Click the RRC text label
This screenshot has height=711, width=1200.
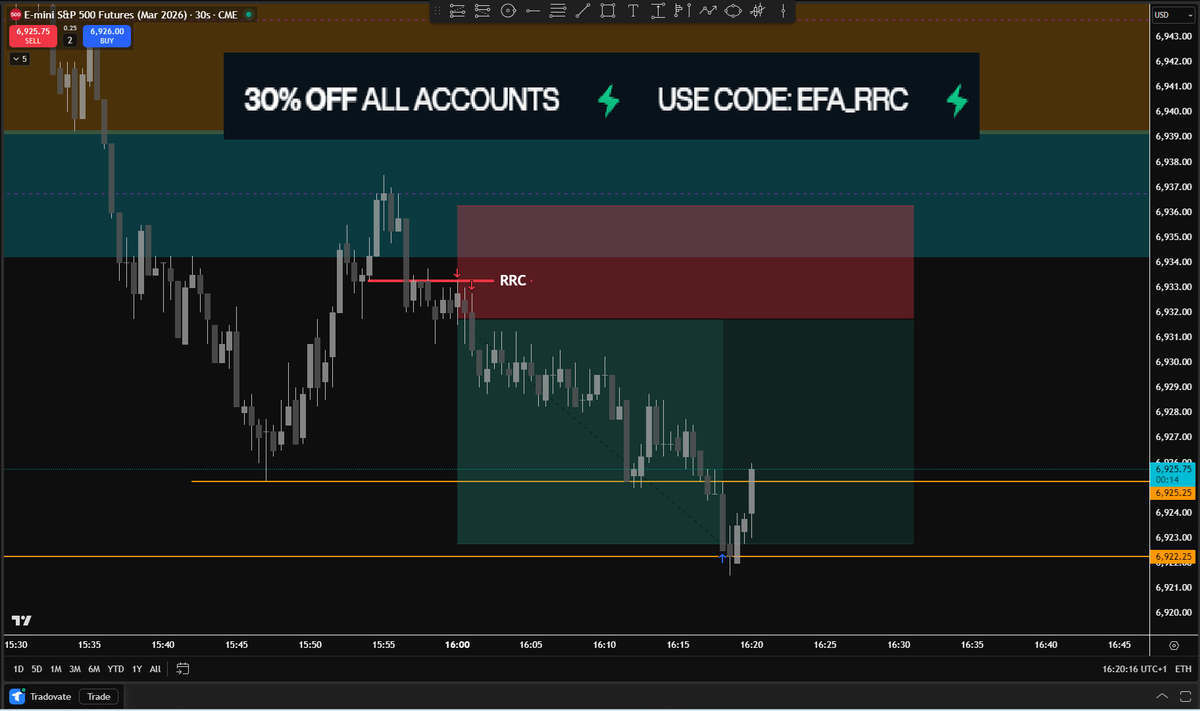513,281
